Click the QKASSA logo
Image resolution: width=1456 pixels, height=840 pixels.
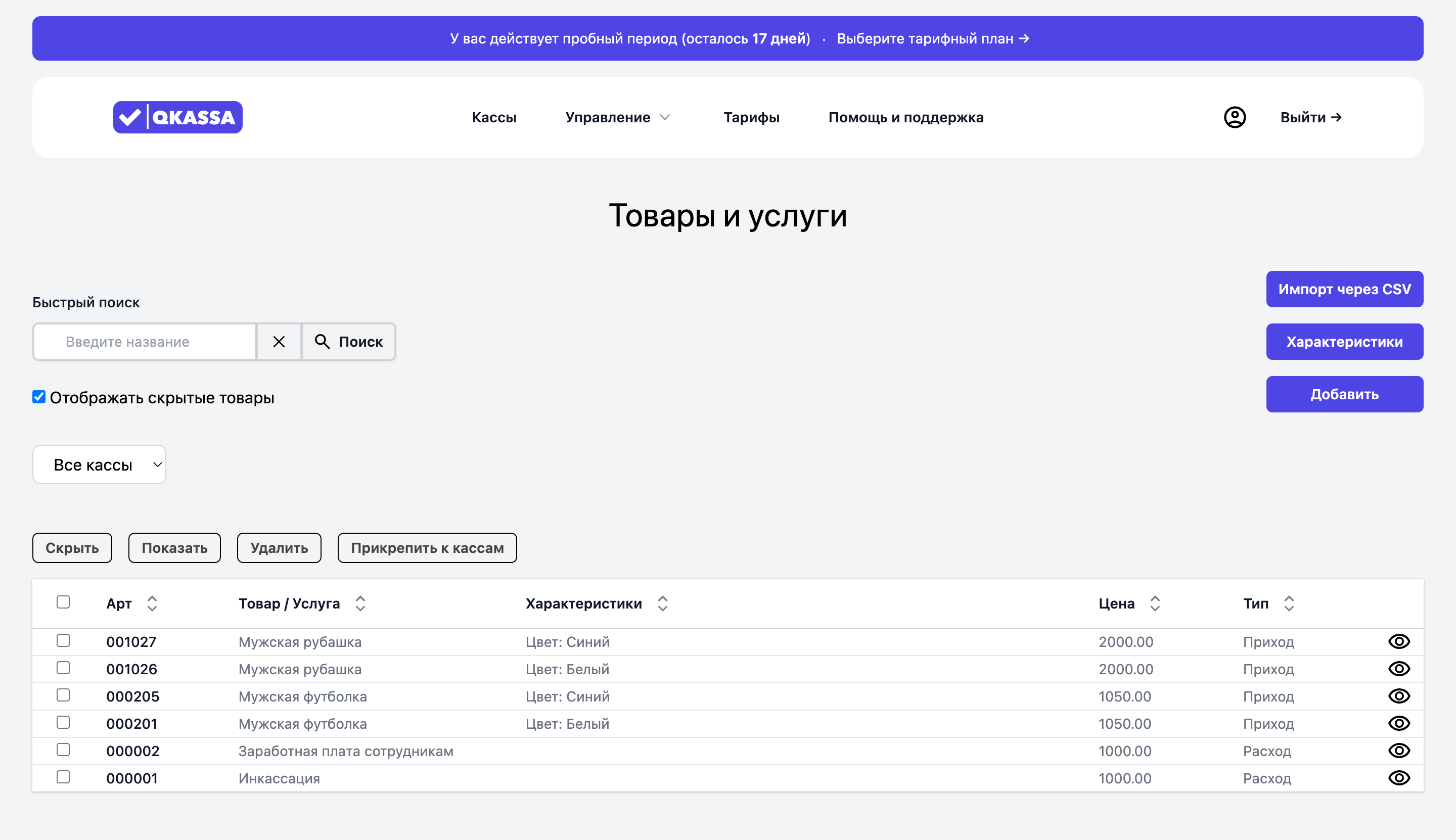point(178,117)
